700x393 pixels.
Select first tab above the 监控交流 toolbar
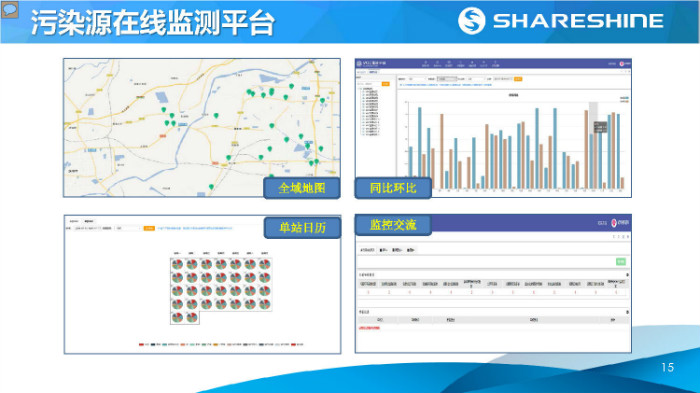367,250
